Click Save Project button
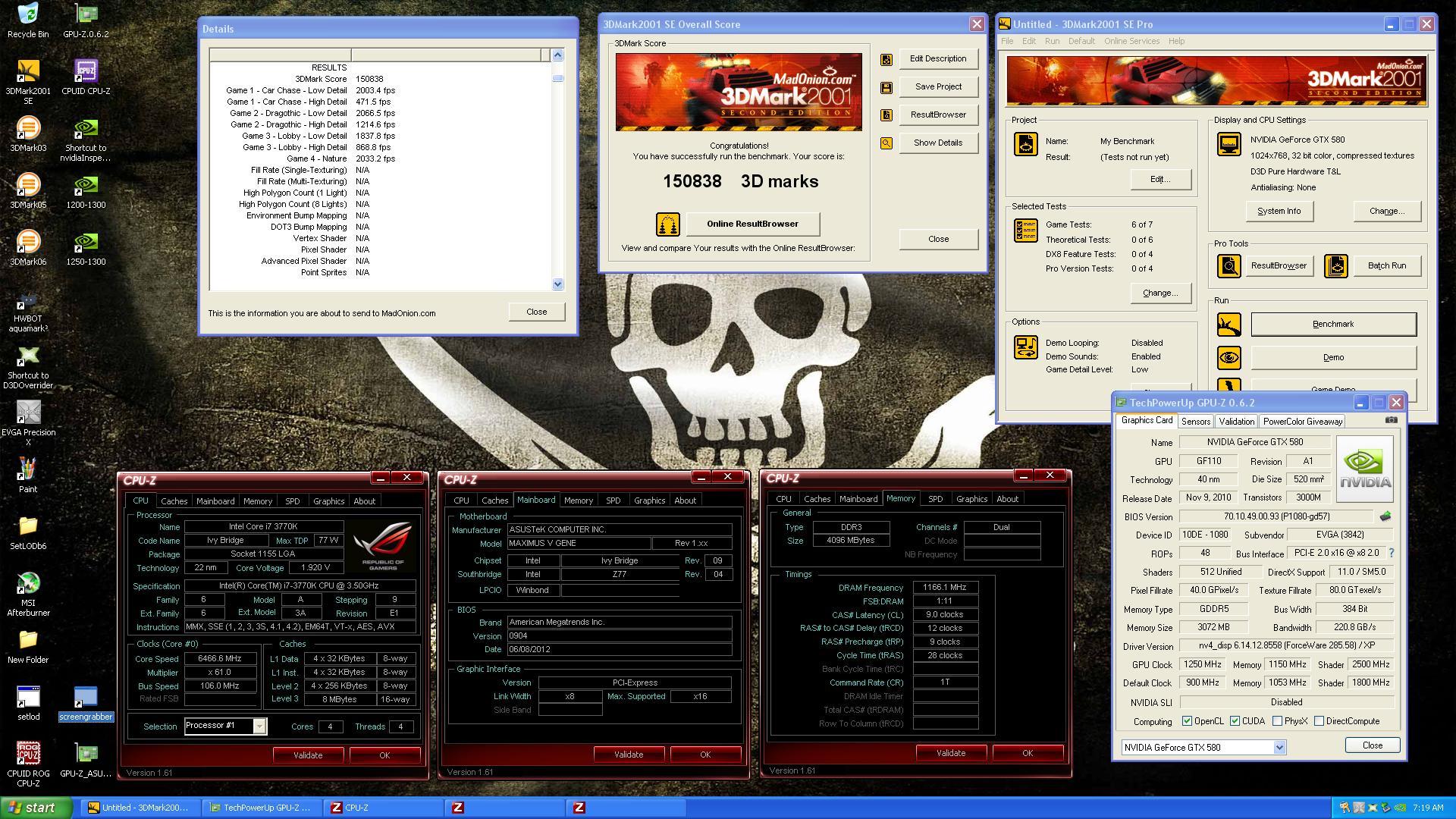Image resolution: width=1456 pixels, height=819 pixels. [x=938, y=86]
